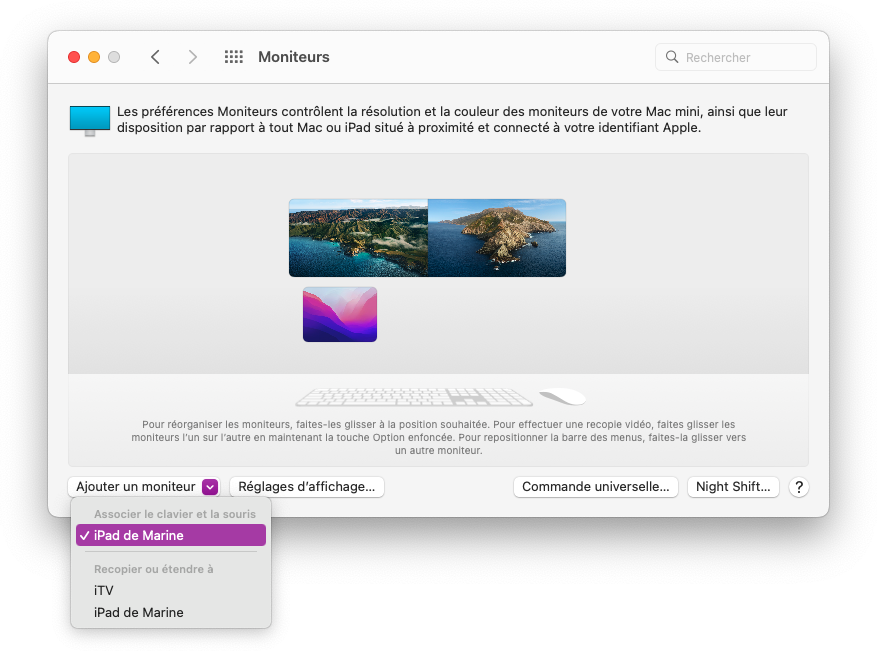The height and width of the screenshot is (651, 877).
Task: Select iTV under Recopier ou étendre à
Action: tap(104, 590)
